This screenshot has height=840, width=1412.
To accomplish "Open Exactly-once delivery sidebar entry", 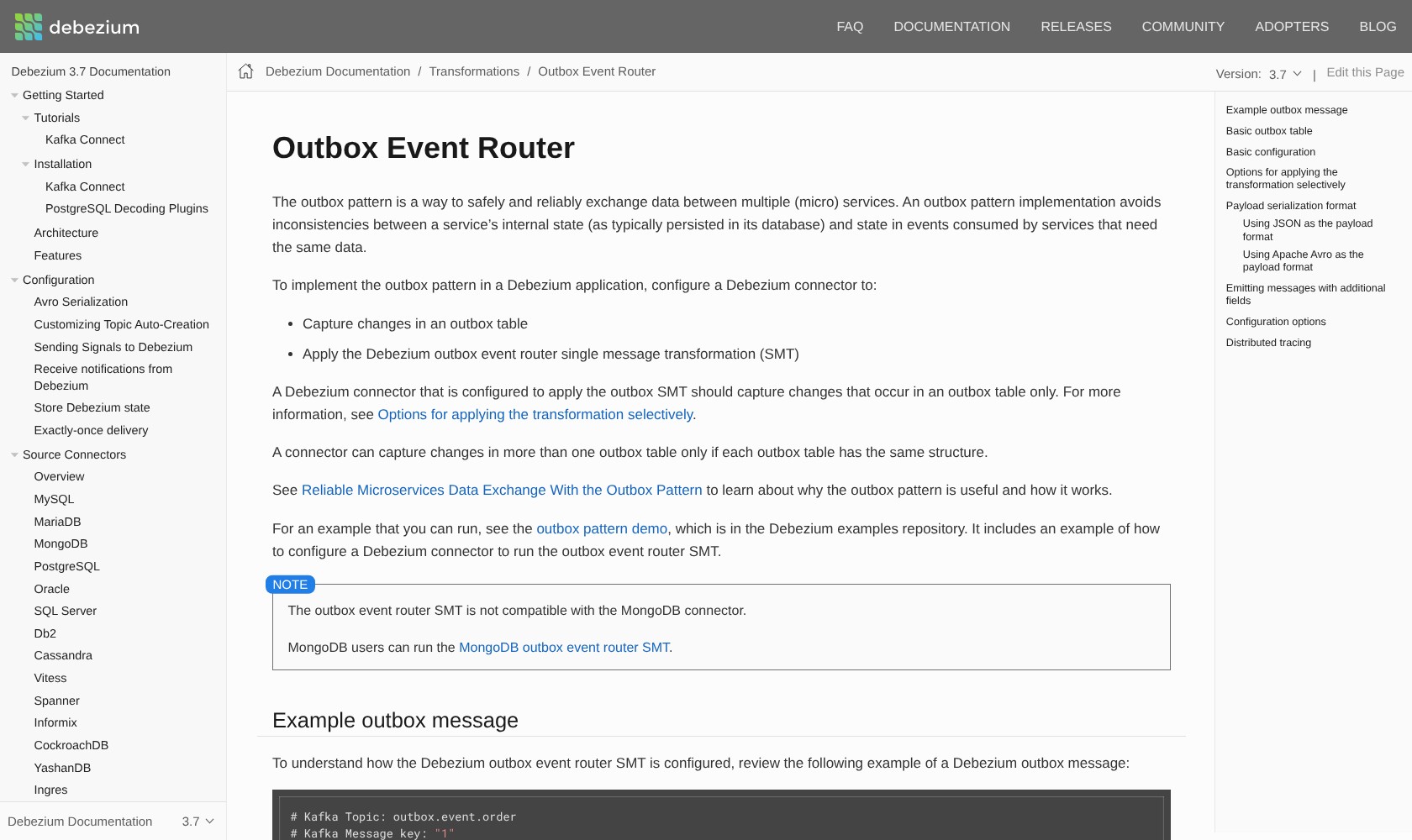I will pos(91,430).
